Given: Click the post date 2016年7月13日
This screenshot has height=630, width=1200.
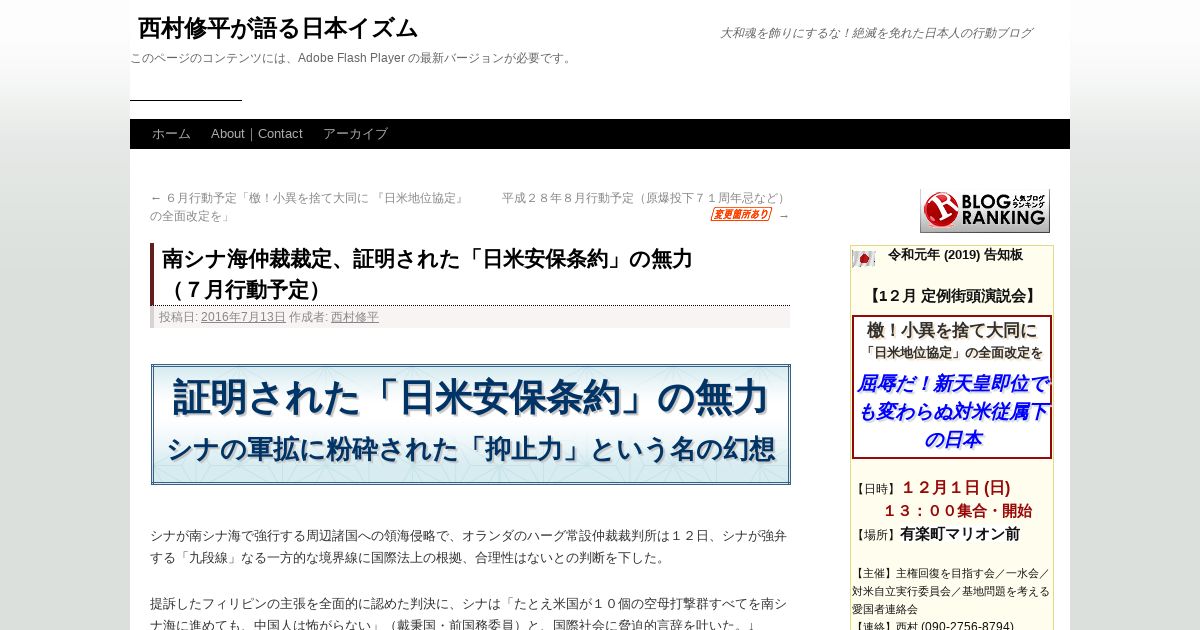Looking at the screenshot, I should pyautogui.click(x=243, y=317).
